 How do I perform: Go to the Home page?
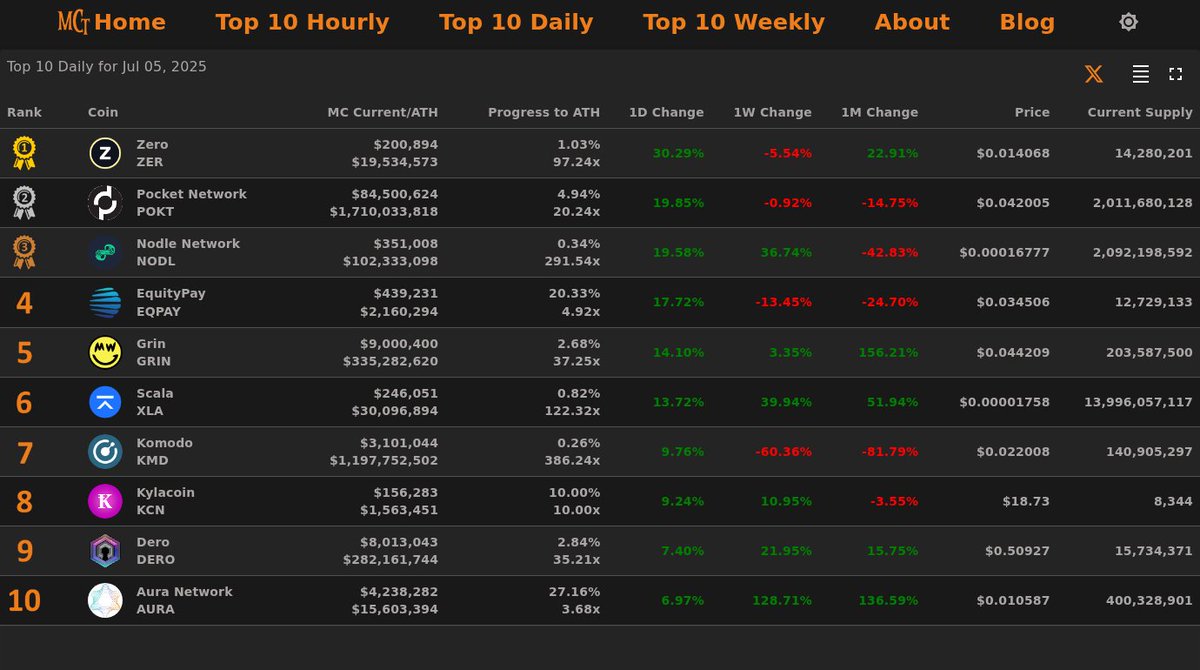130,22
